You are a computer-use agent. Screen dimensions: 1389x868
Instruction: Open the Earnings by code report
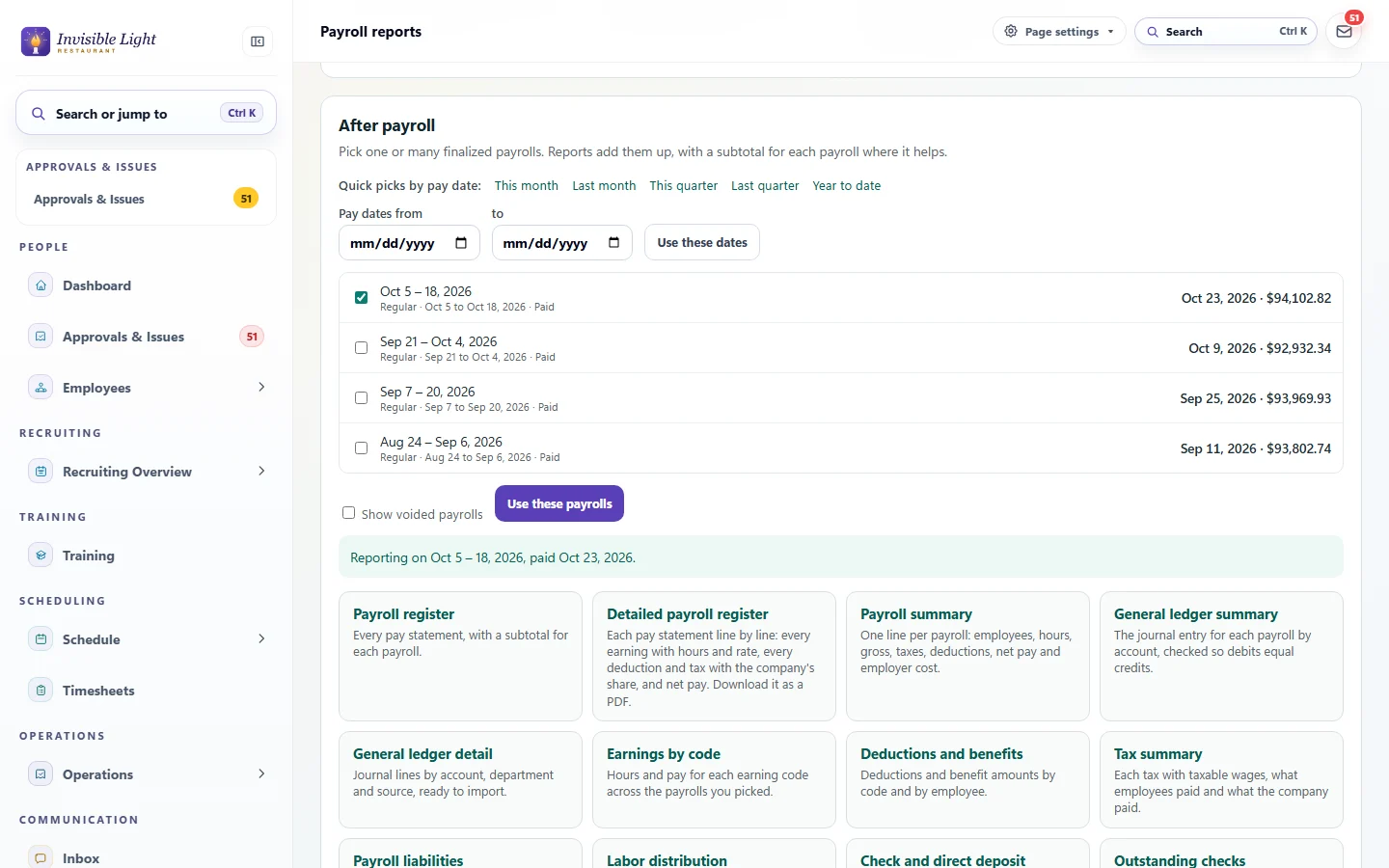click(714, 779)
